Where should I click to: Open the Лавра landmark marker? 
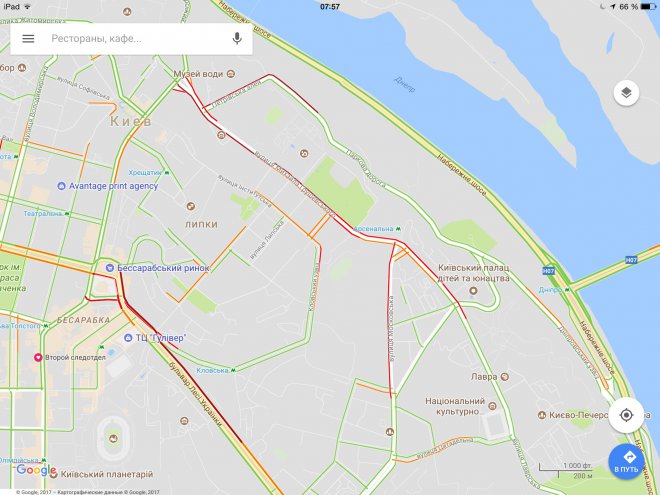click(505, 377)
